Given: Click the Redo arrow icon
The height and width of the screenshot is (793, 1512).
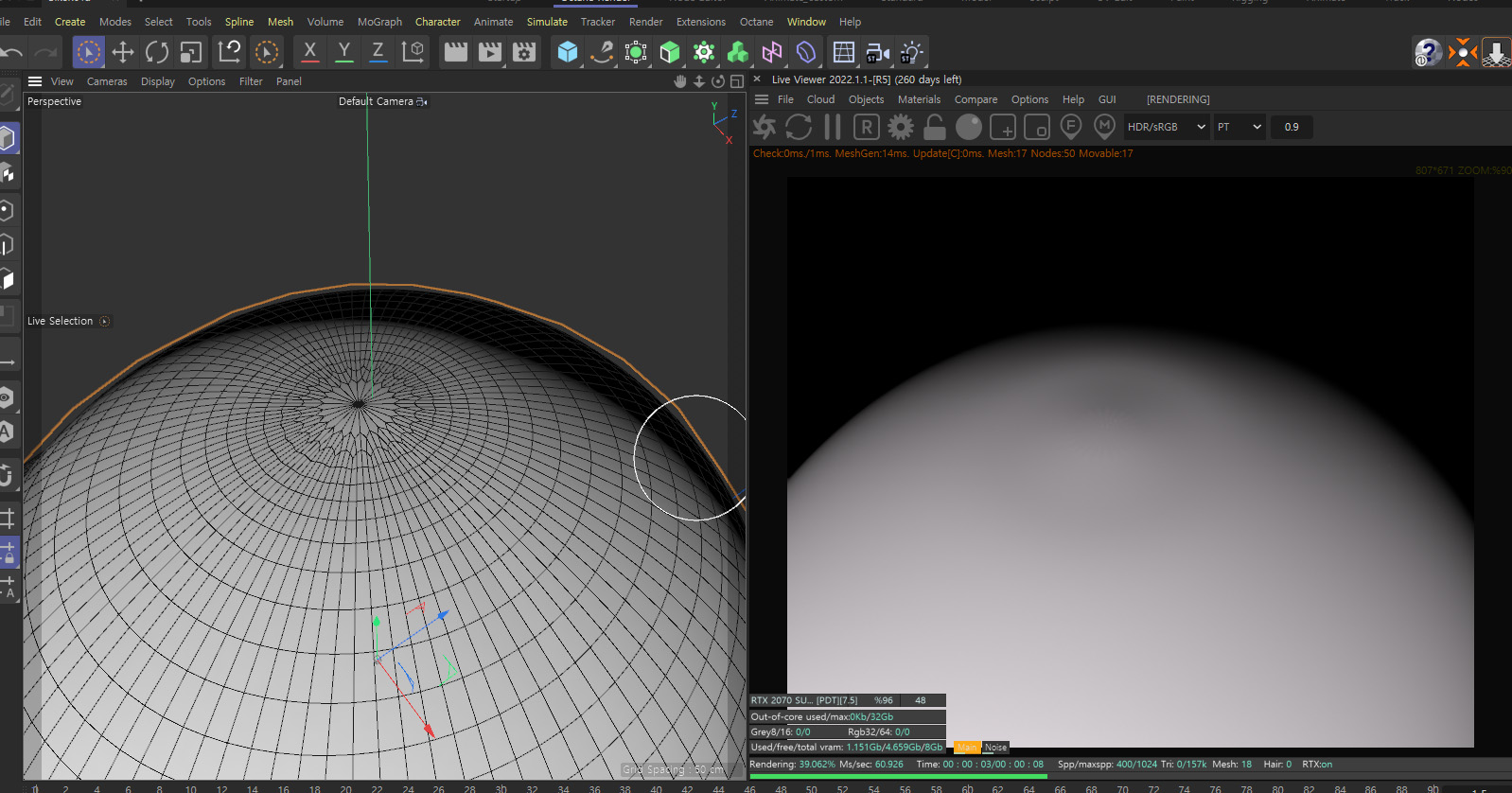Looking at the screenshot, I should coord(45,52).
